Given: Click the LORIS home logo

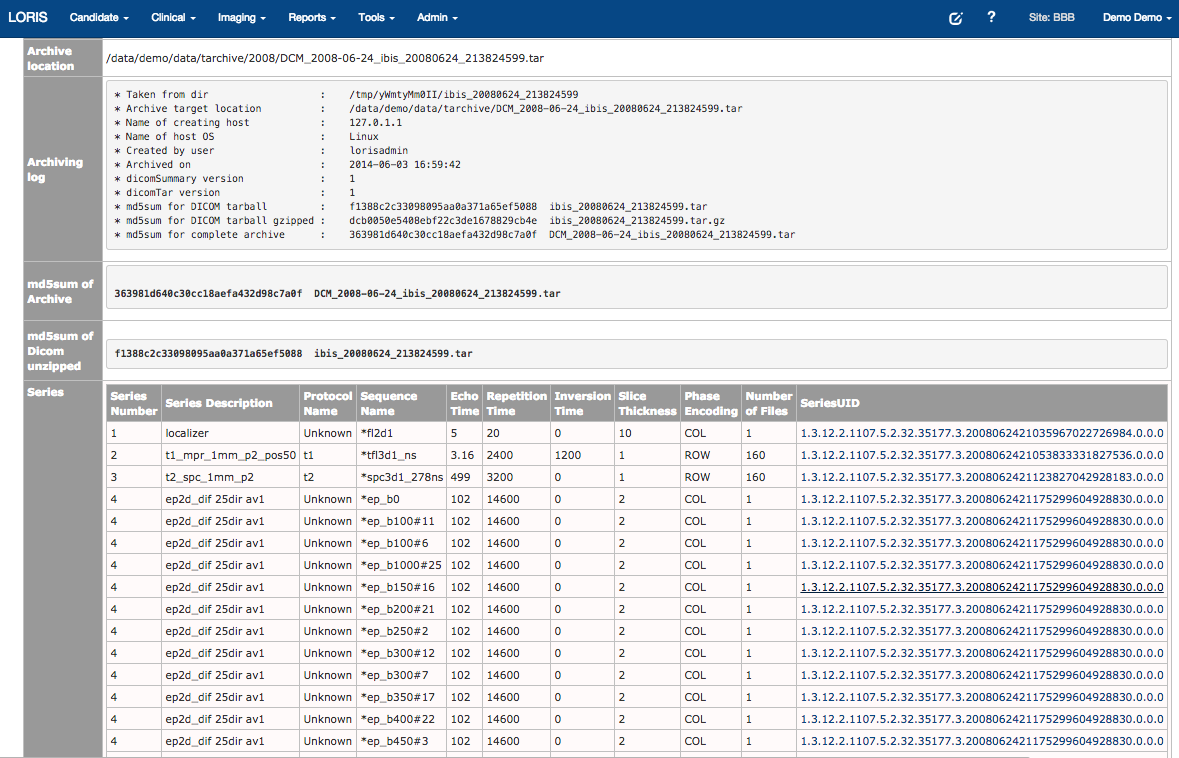Looking at the screenshot, I should pos(28,18).
